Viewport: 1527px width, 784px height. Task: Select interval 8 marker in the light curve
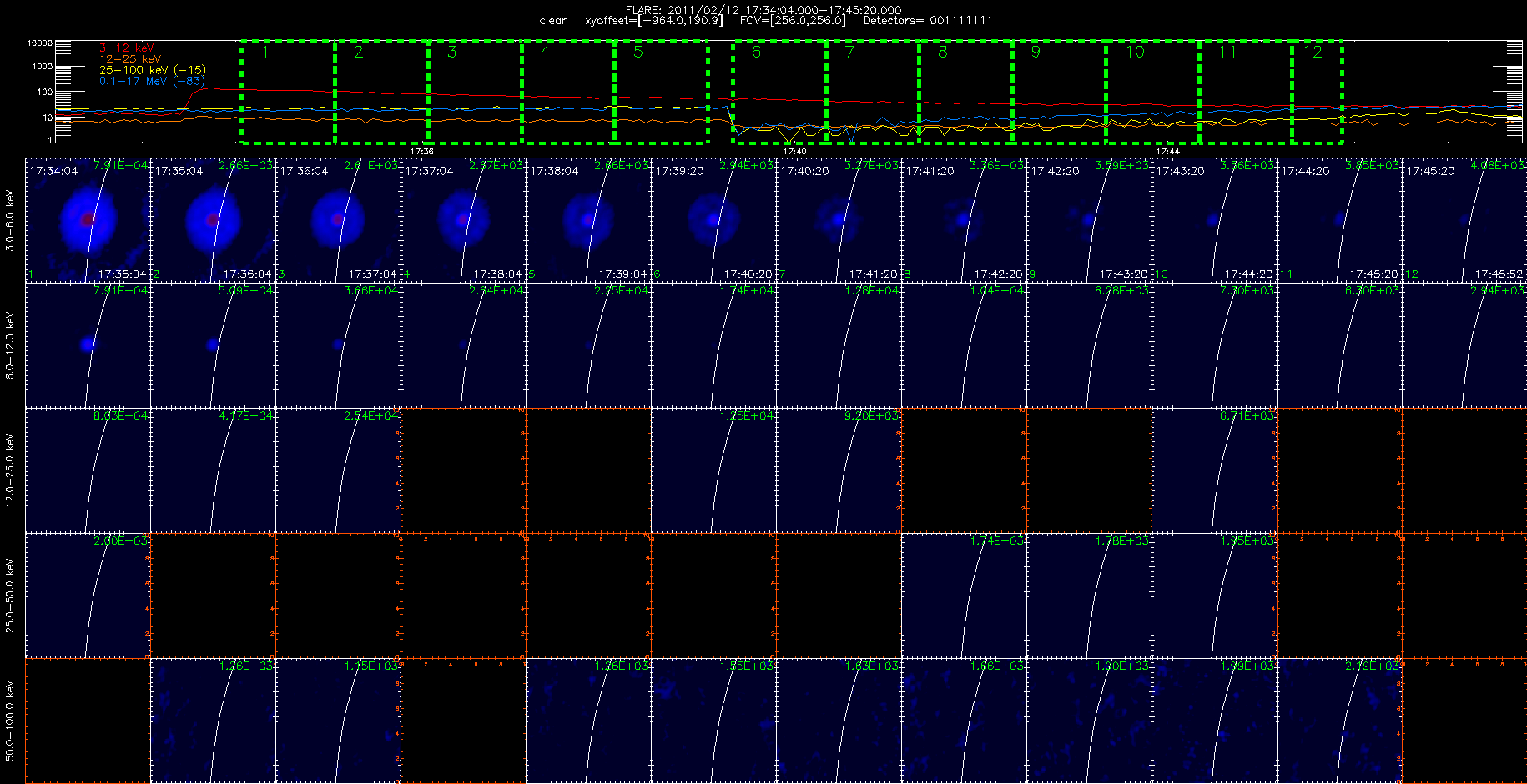[x=942, y=53]
